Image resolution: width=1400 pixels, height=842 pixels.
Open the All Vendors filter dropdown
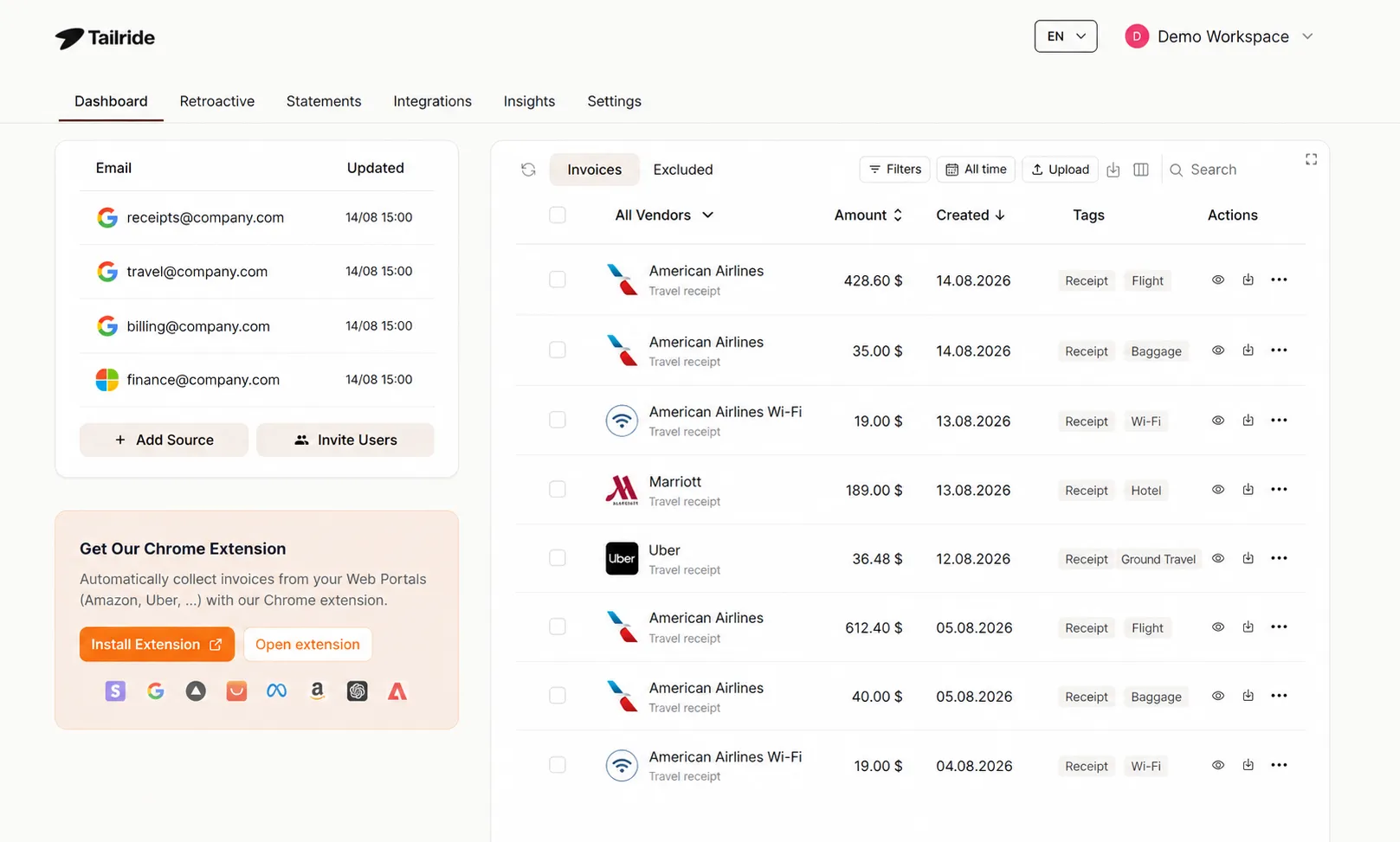[664, 215]
